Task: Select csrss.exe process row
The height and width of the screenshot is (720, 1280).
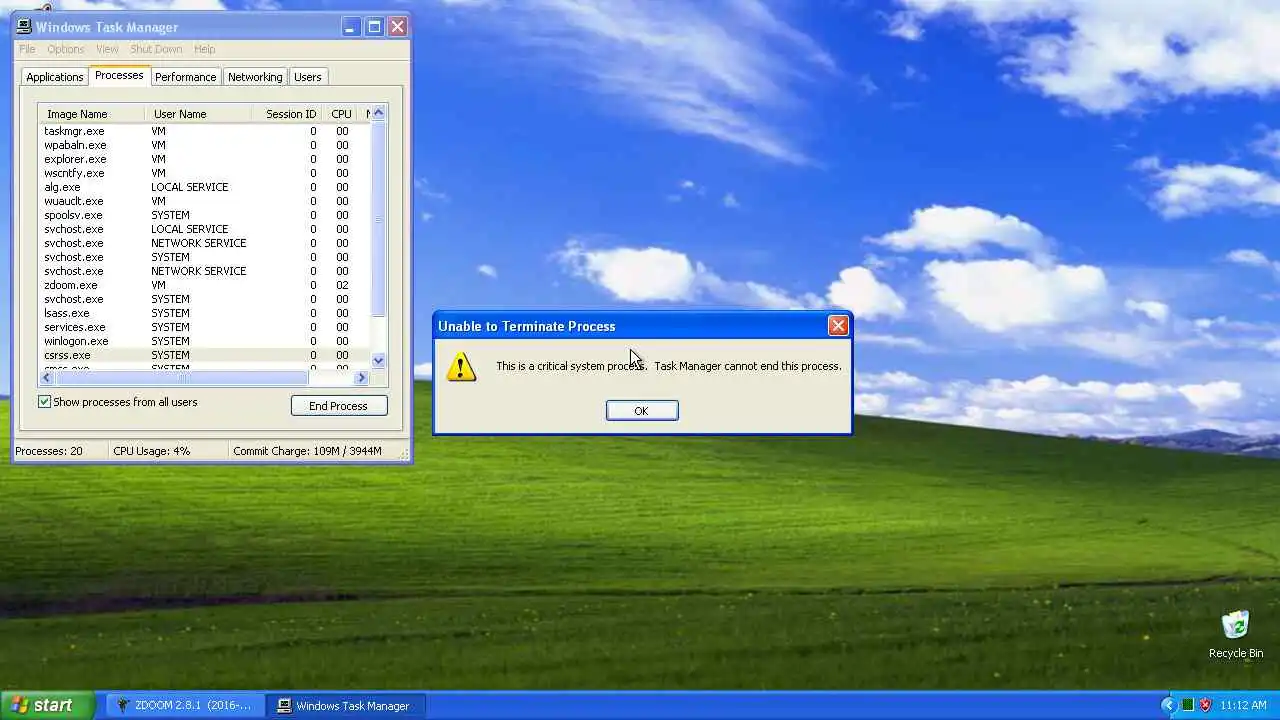Action: click(204, 355)
